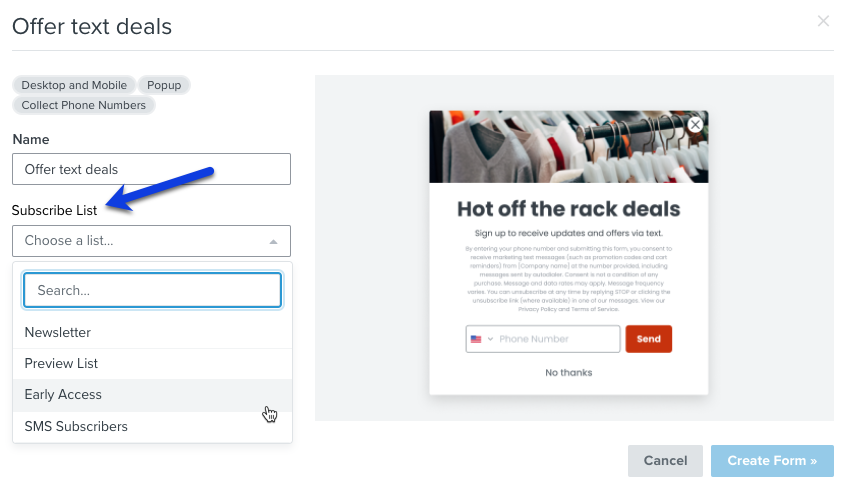848x490 pixels.
Task: Click the popup preview close X icon
Action: click(695, 125)
